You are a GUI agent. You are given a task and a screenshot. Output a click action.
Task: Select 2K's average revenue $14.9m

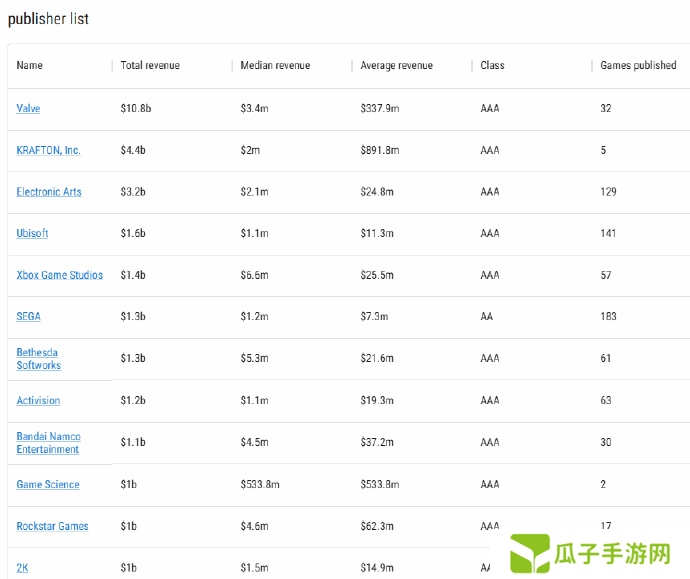(377, 568)
